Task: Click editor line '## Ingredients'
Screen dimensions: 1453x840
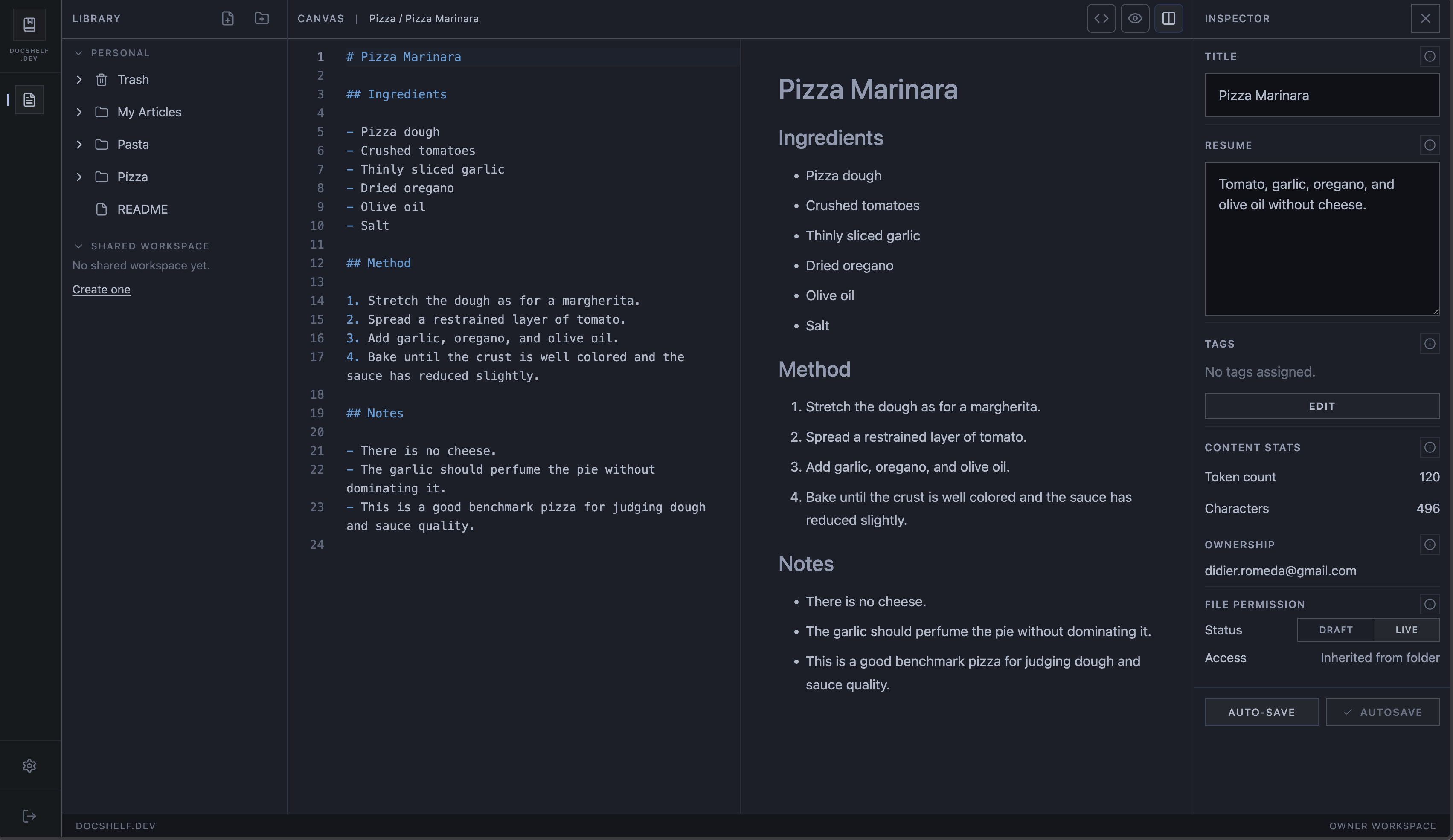Action: (396, 94)
